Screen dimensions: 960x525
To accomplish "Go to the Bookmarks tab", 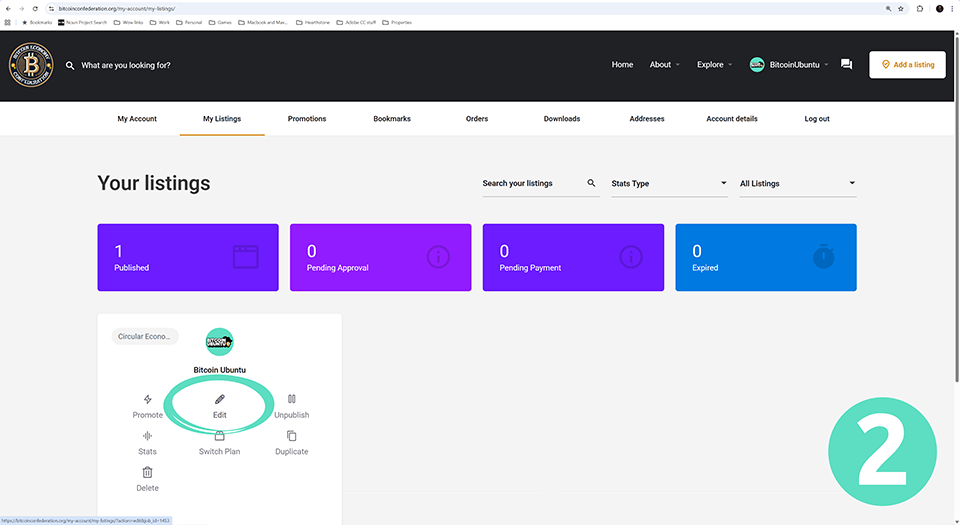I will (x=392, y=119).
